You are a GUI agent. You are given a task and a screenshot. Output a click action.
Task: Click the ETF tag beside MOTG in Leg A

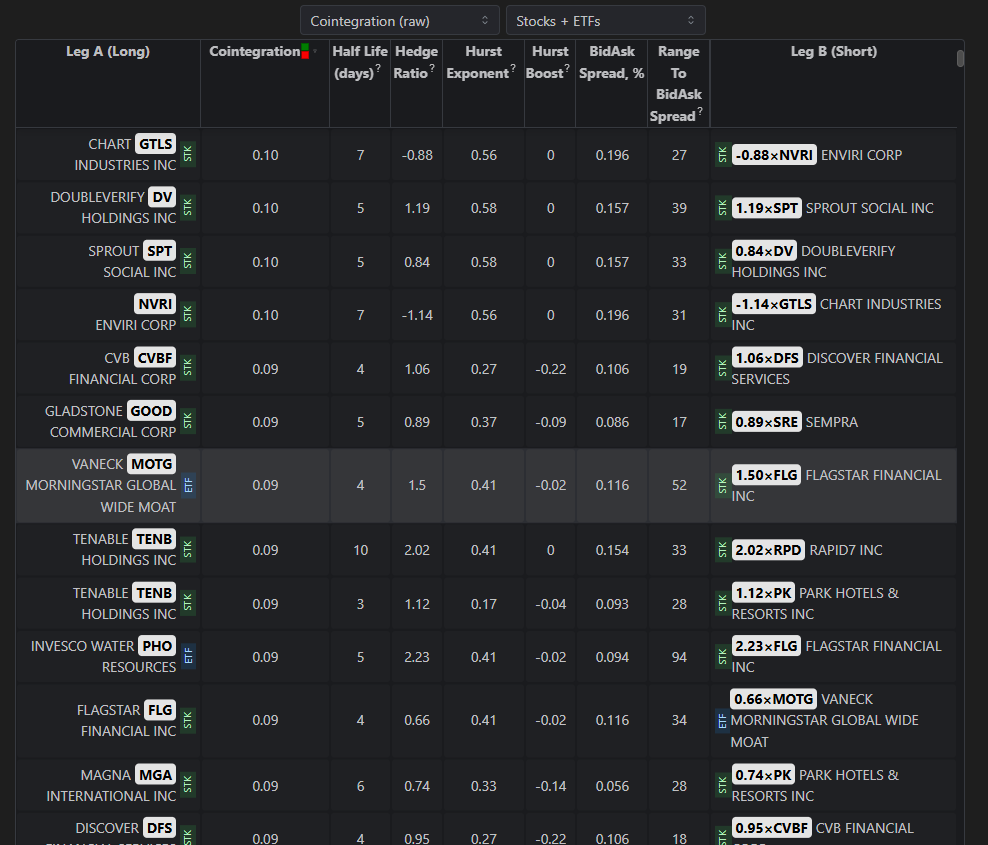tap(188, 485)
